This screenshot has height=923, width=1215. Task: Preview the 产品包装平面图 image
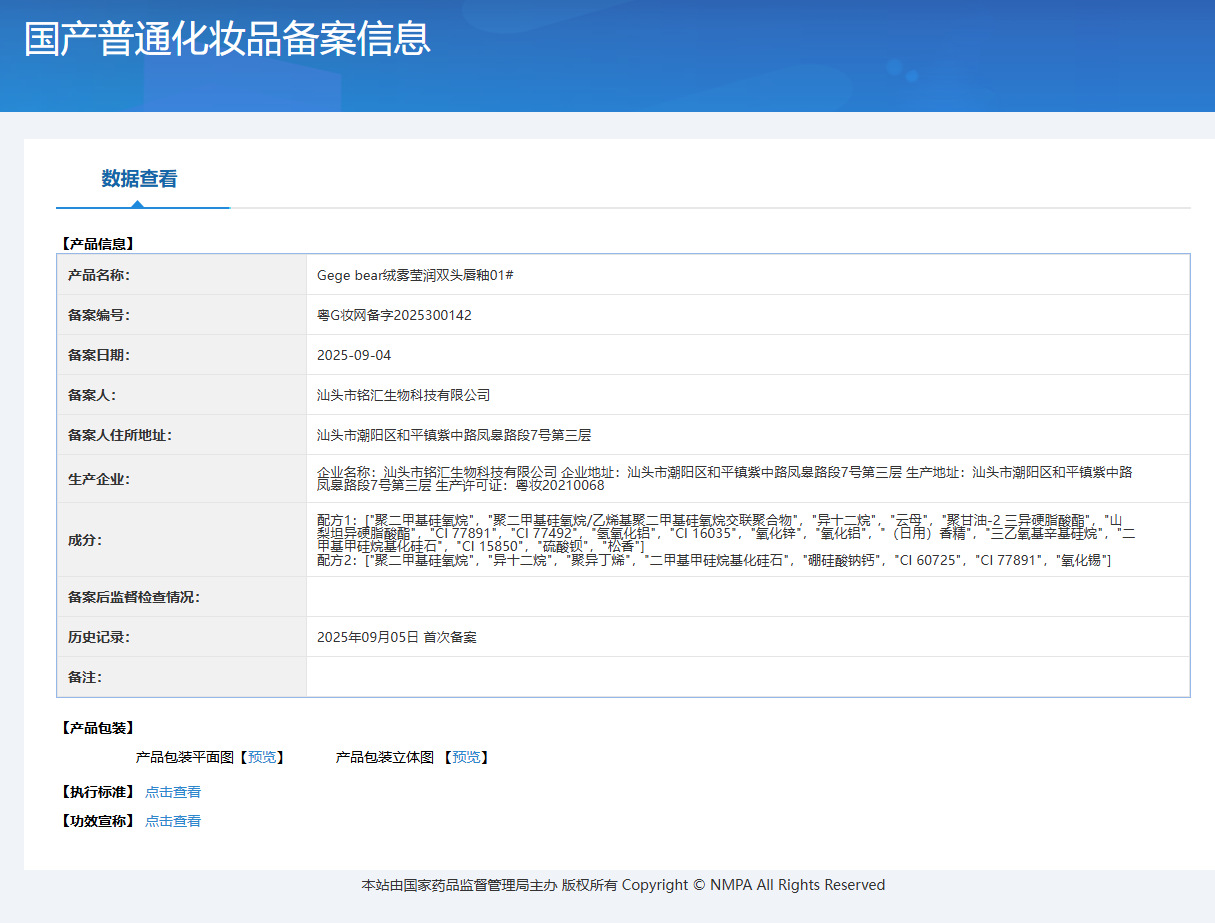[x=262, y=758]
